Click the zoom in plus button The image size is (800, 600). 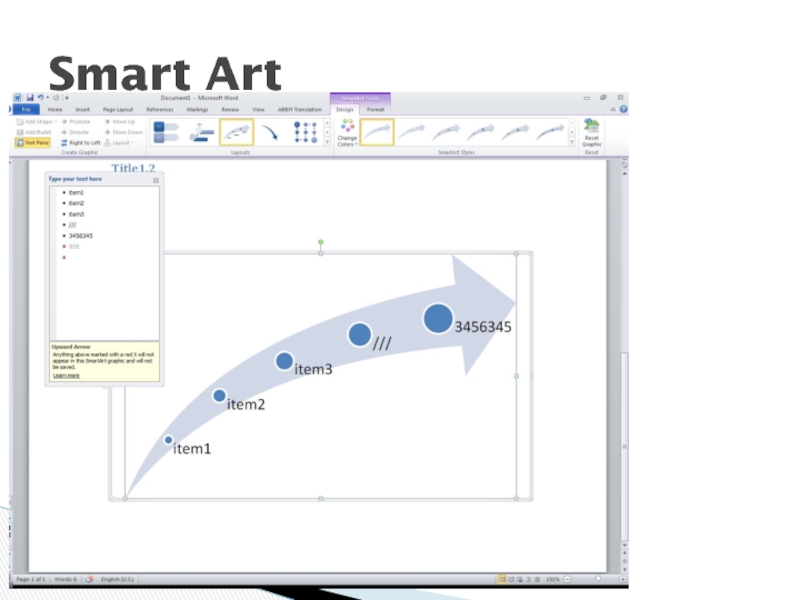click(x=622, y=579)
